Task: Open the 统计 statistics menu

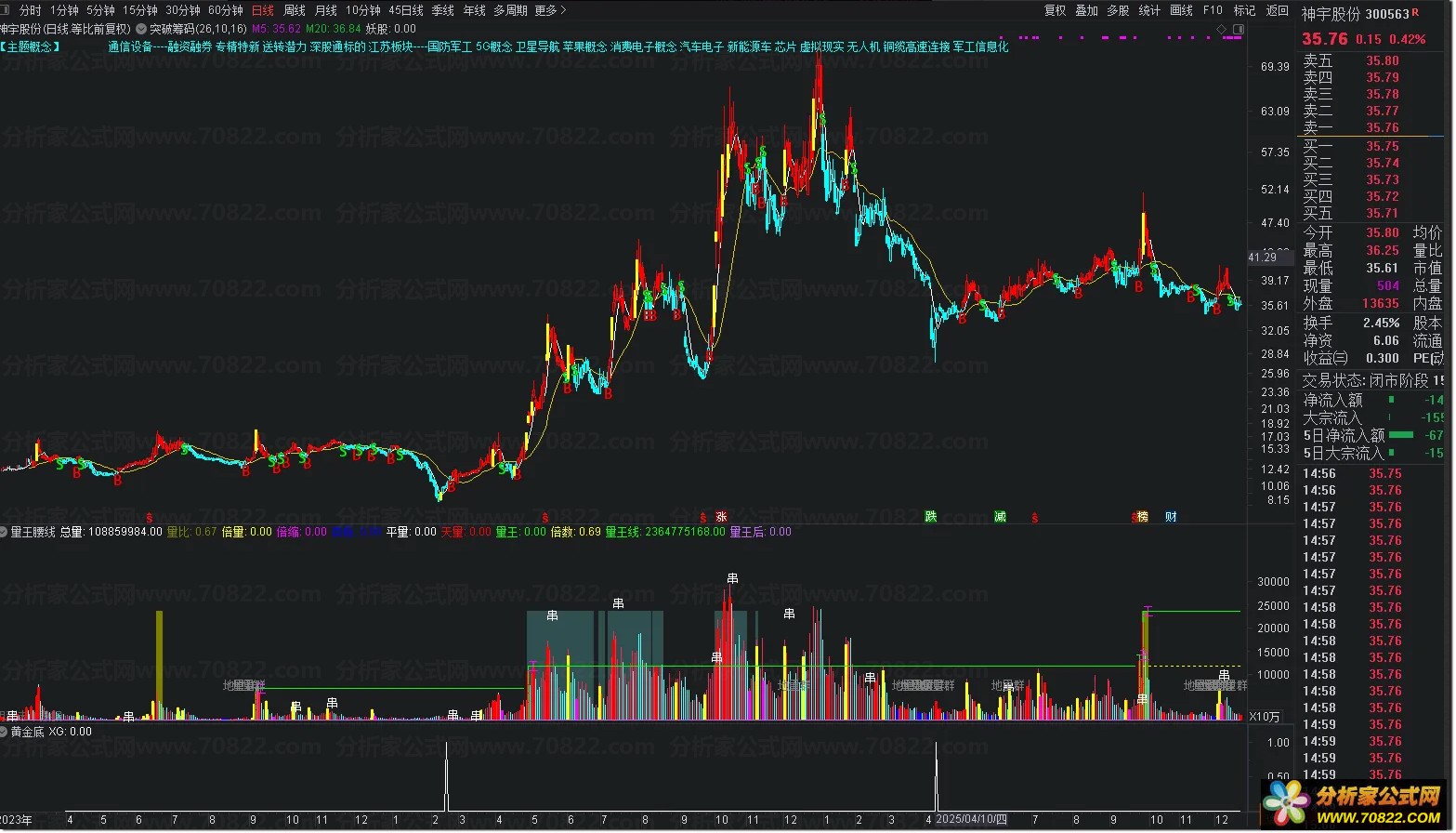Action: click(x=1150, y=10)
